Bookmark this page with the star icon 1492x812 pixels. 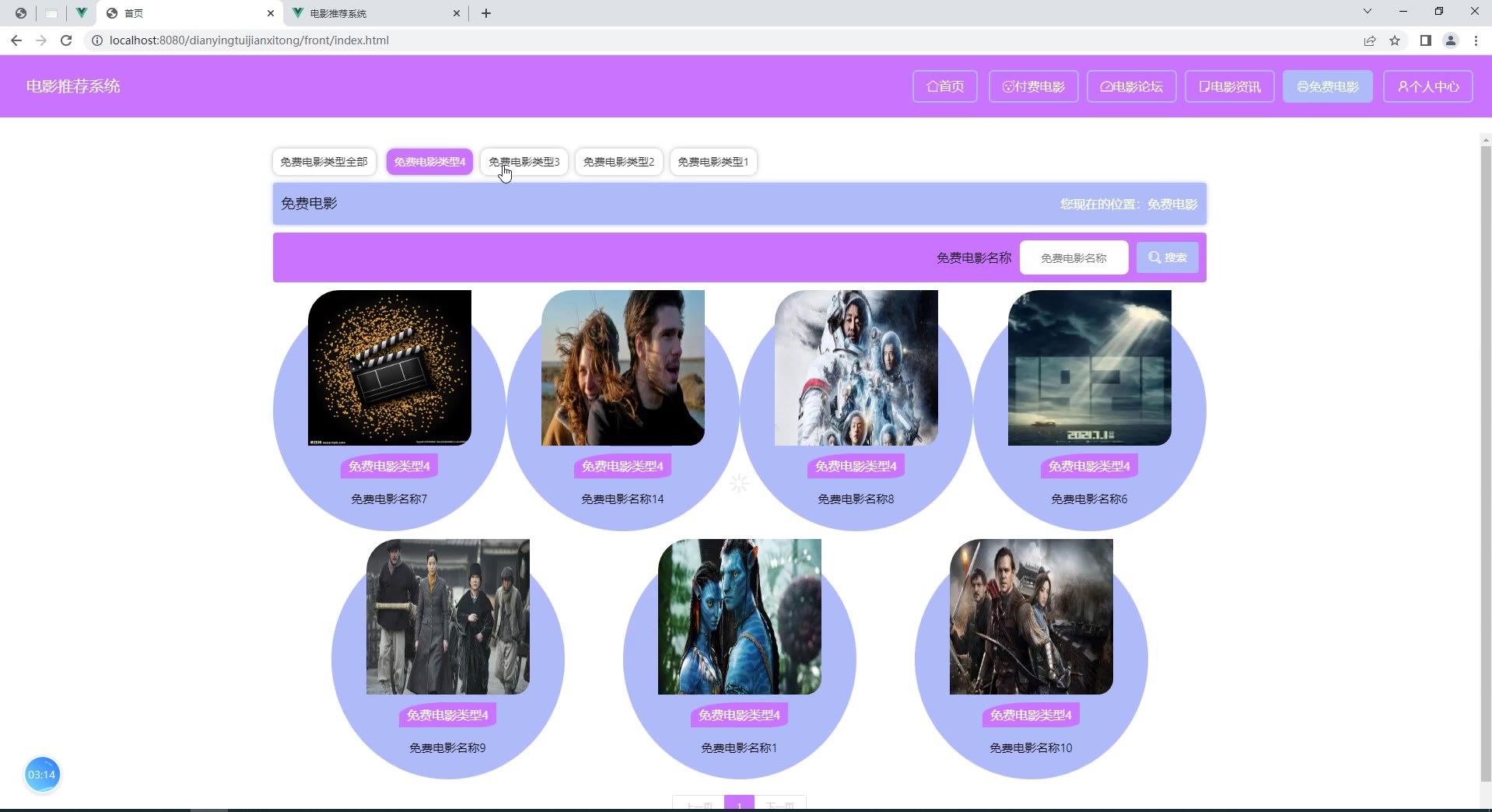tap(1395, 40)
